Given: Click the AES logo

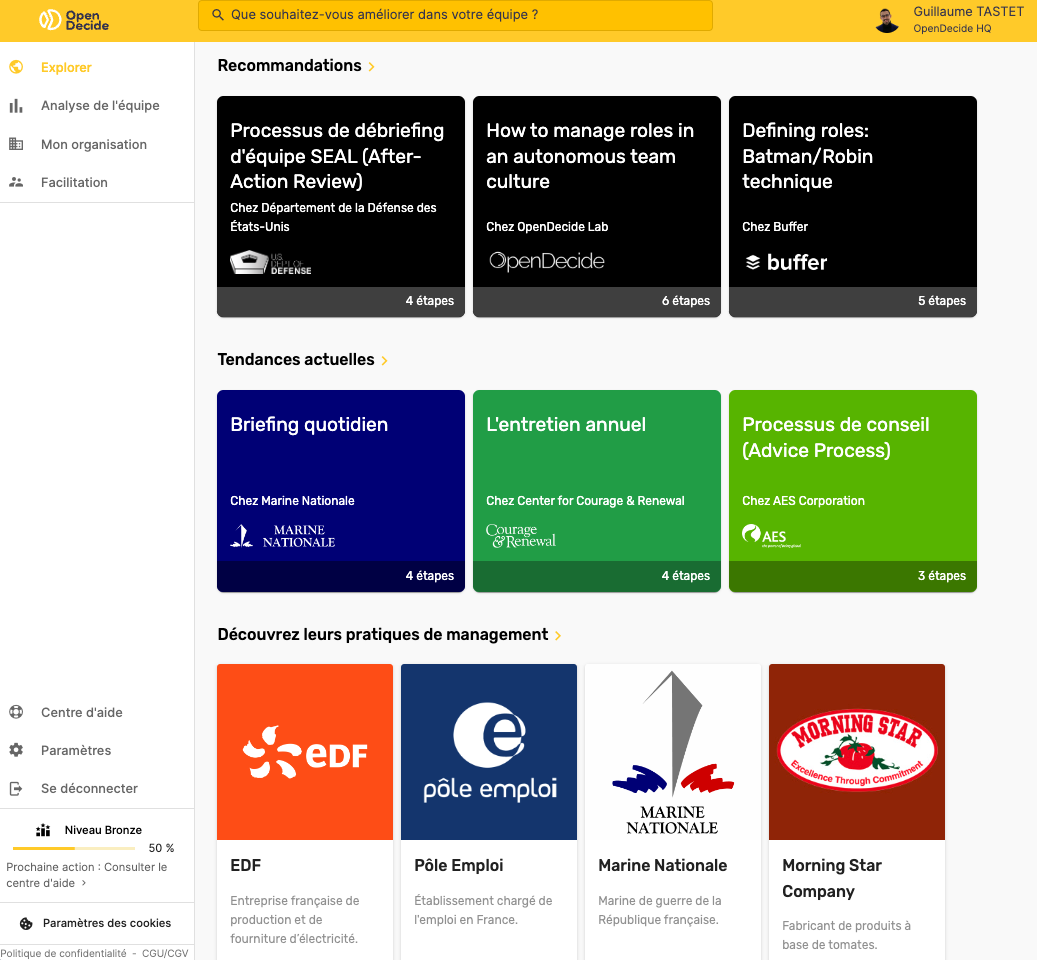Looking at the screenshot, I should point(771,536).
